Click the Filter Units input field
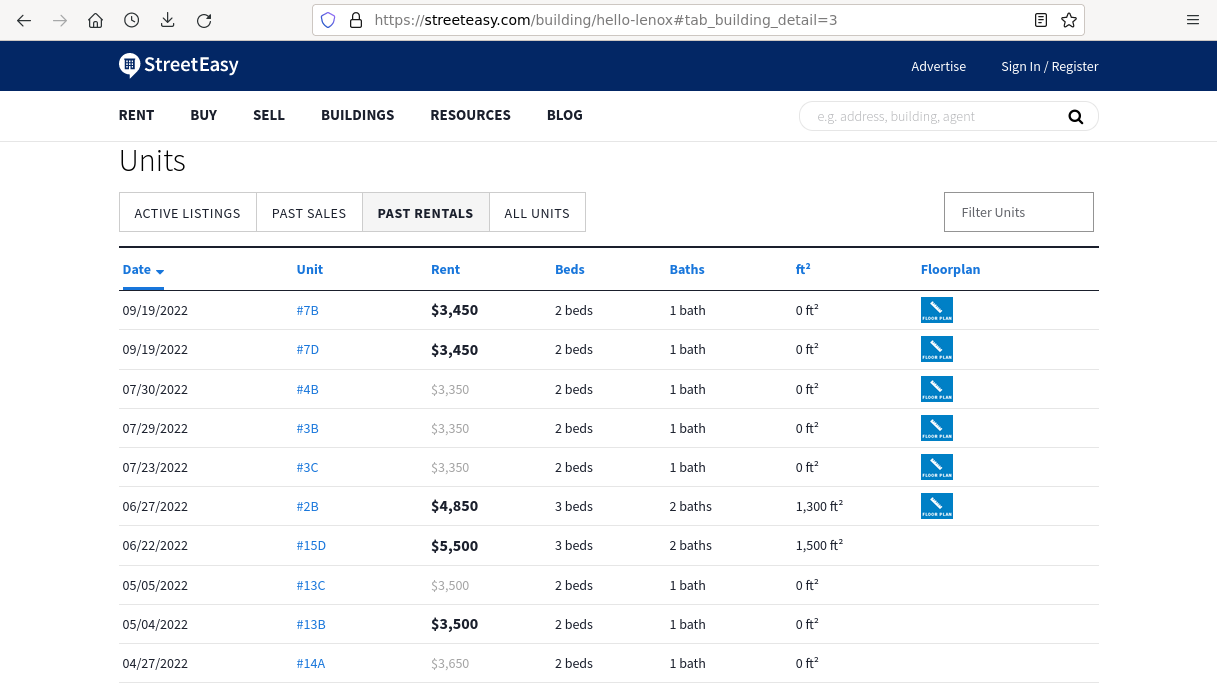The height and width of the screenshot is (693, 1217). click(1018, 212)
